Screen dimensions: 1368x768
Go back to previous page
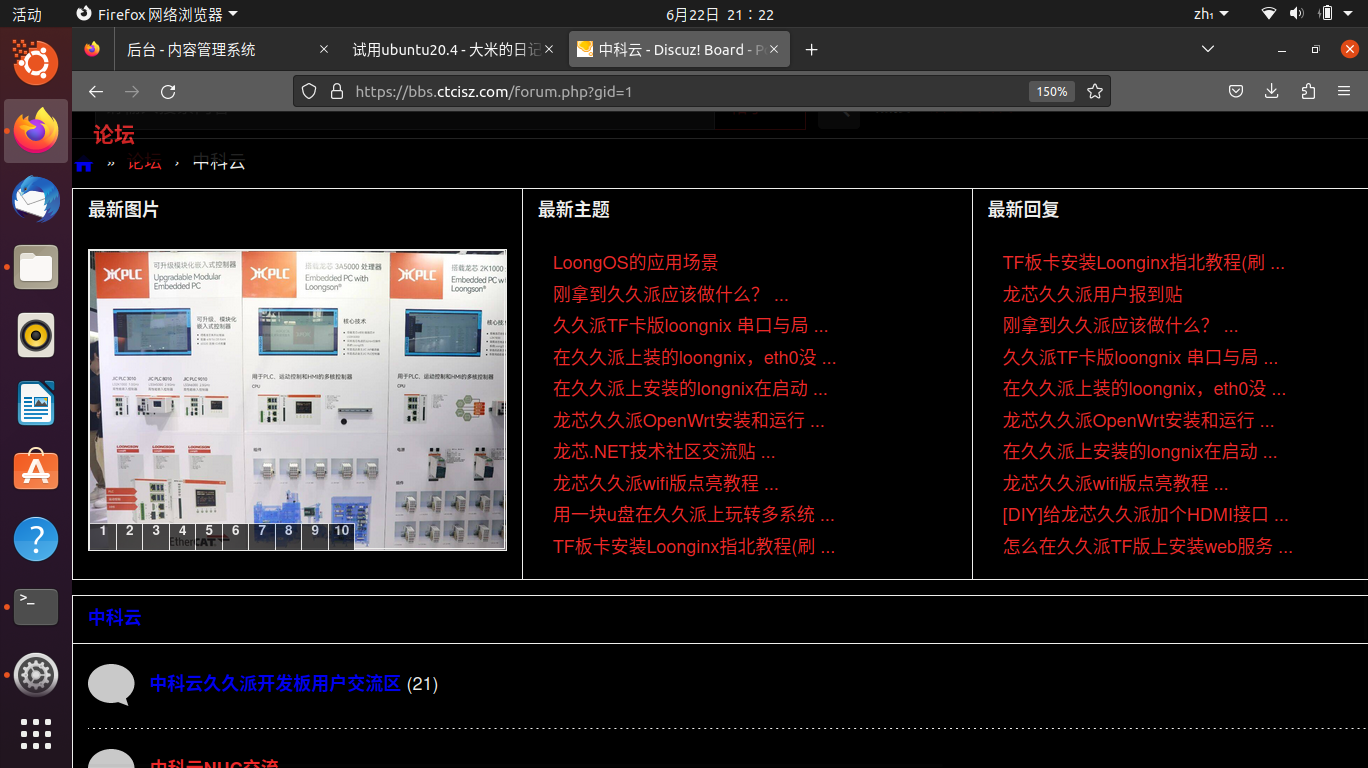[x=96, y=91]
